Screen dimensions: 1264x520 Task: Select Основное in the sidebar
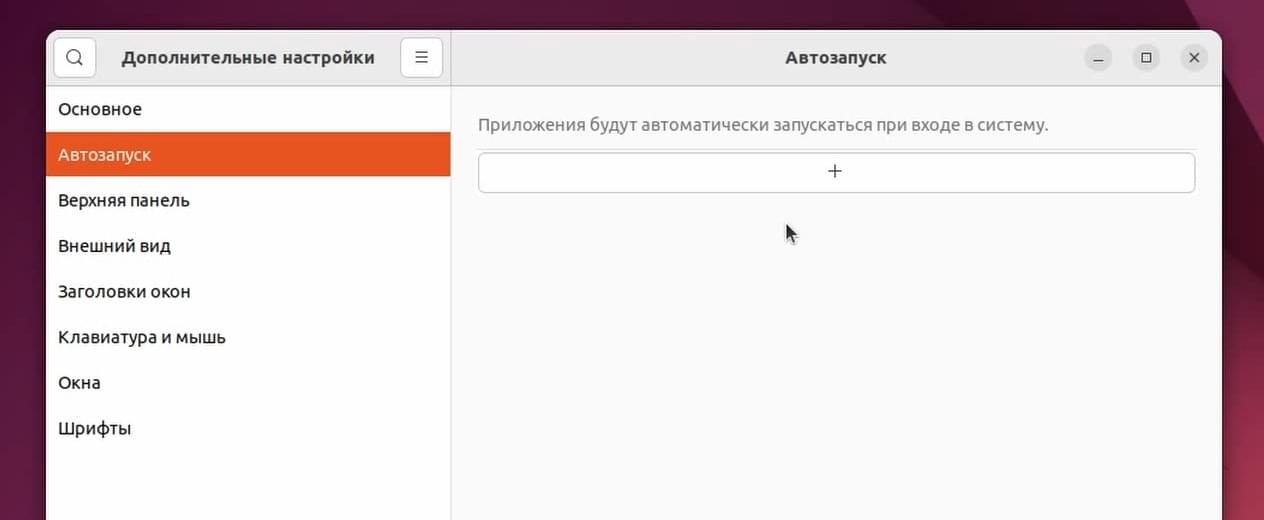click(x=248, y=109)
